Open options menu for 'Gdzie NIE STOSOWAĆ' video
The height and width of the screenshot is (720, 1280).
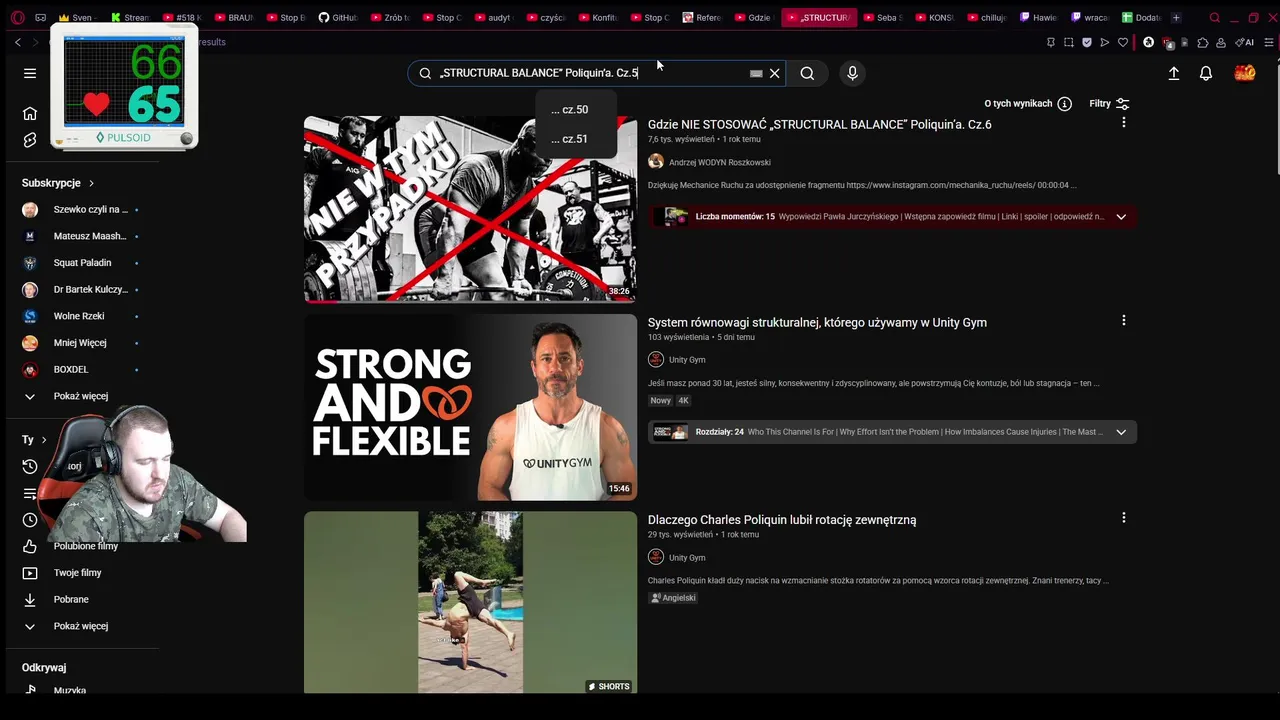tap(1124, 122)
